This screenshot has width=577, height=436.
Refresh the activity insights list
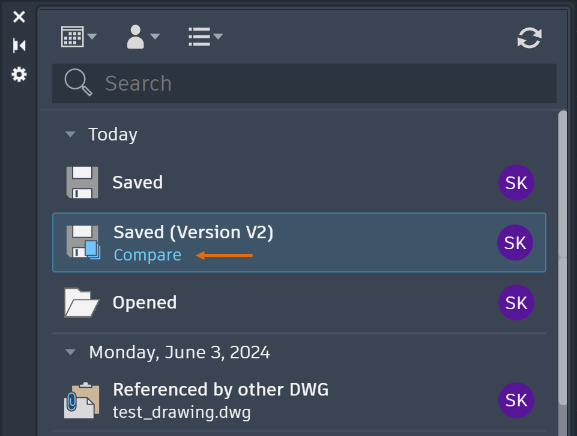pos(529,38)
